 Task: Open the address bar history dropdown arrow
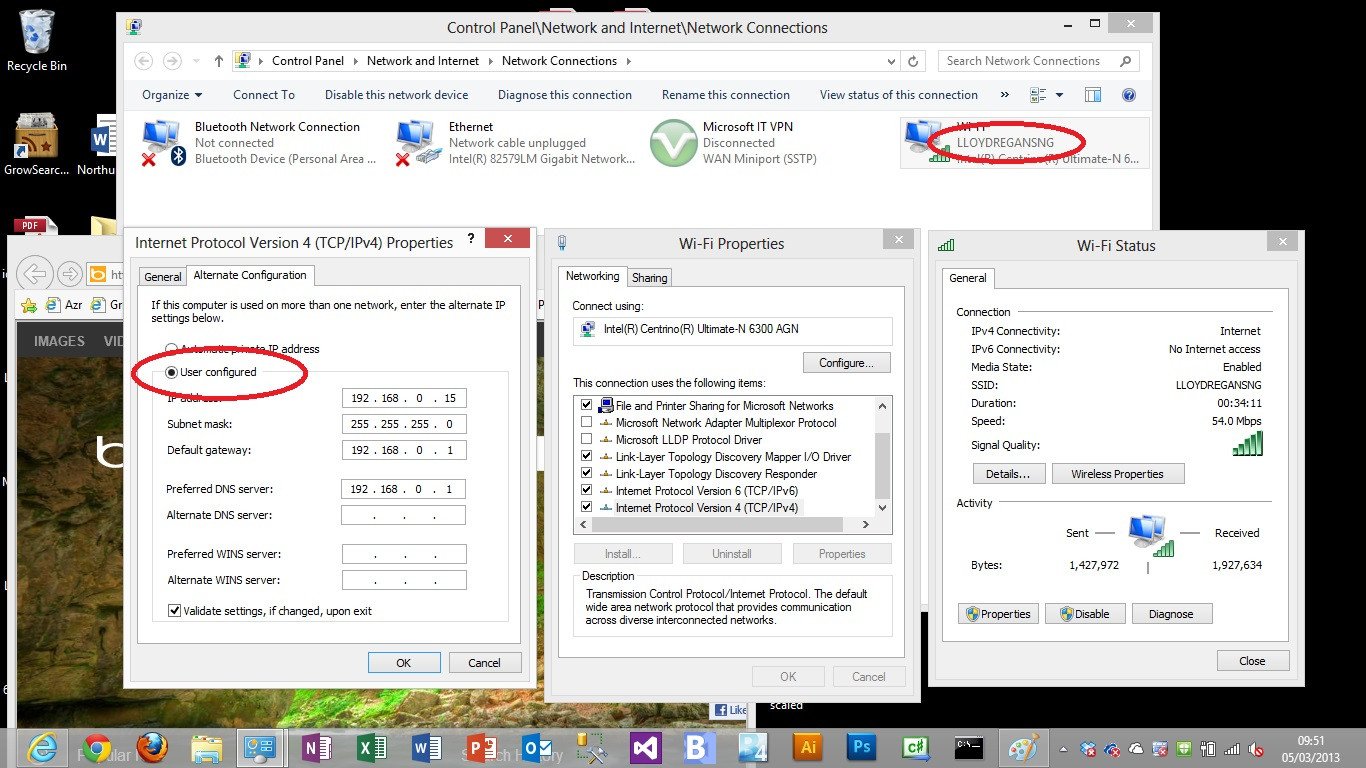click(x=893, y=61)
